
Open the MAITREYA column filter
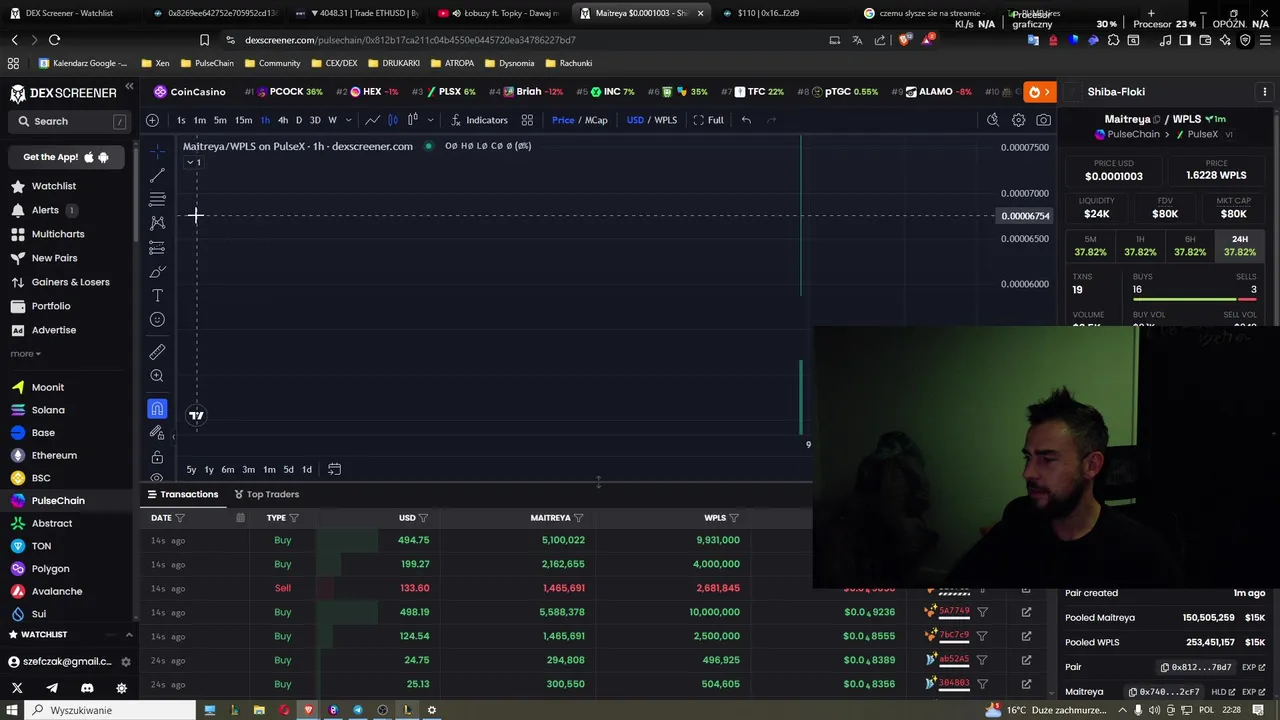tap(578, 518)
